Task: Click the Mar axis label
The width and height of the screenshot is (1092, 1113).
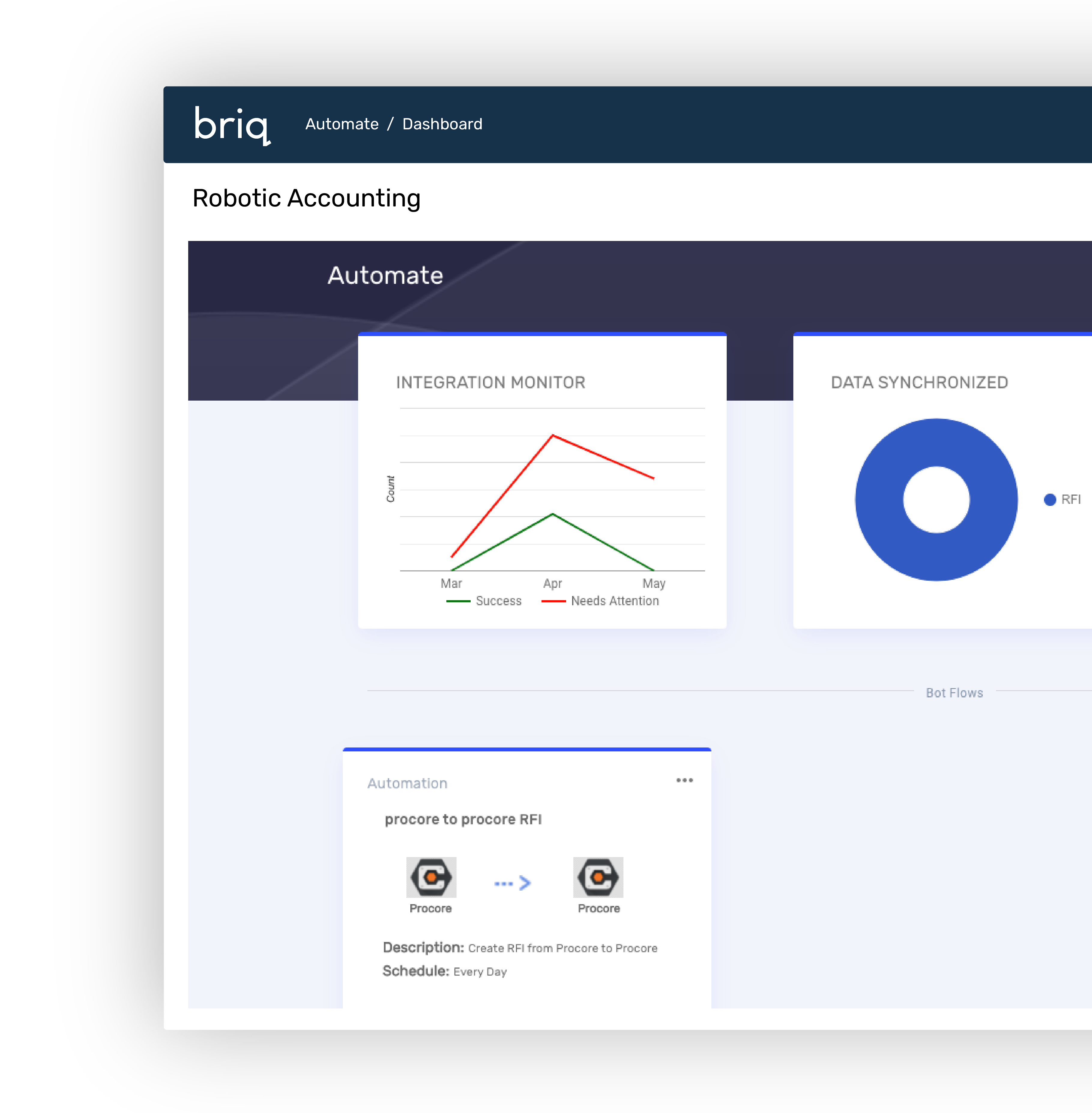Action: pos(451,583)
